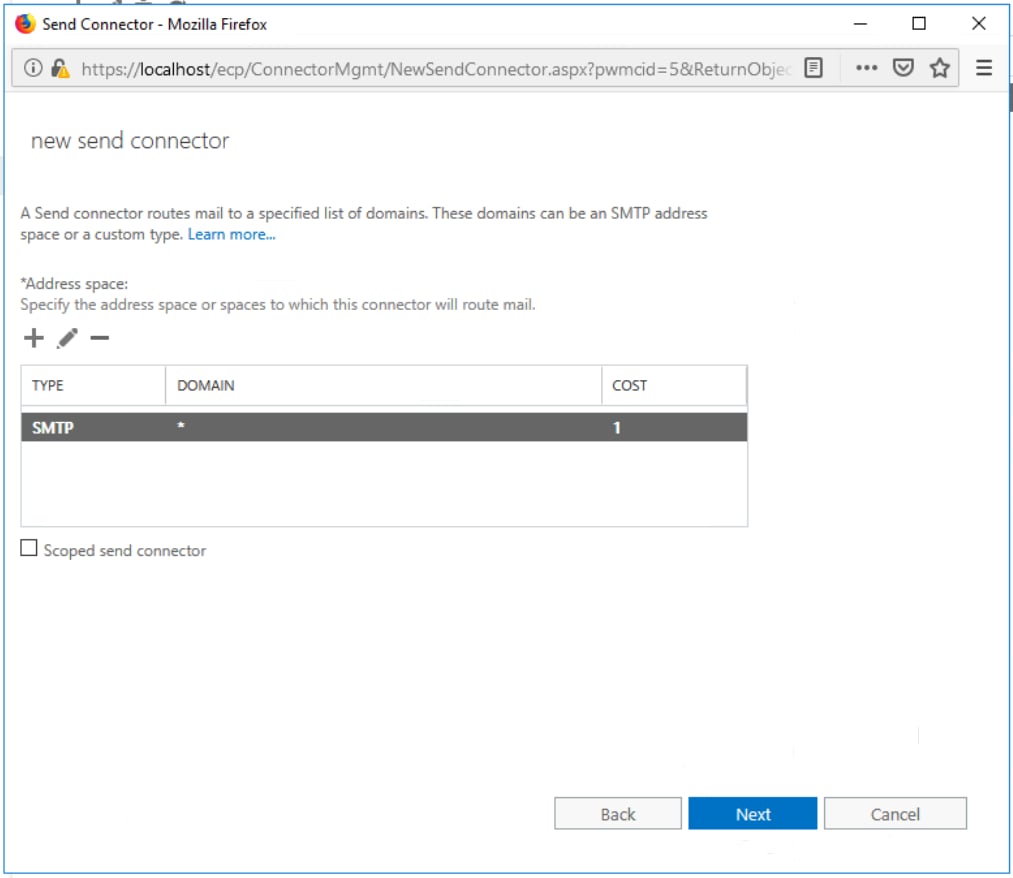Sort by the COST column header
1013x878 pixels.
coord(674,386)
